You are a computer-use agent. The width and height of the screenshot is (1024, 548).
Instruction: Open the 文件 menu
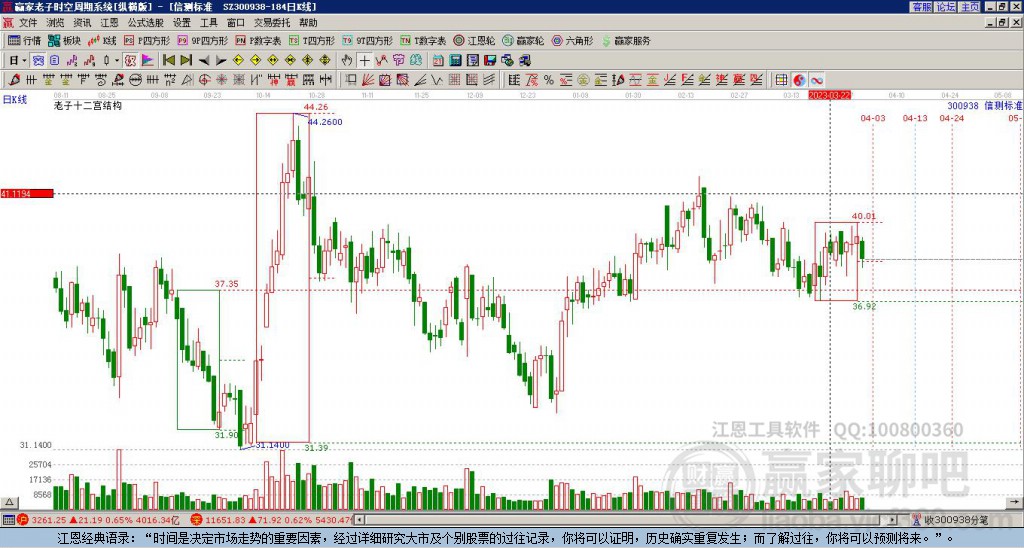click(x=28, y=23)
